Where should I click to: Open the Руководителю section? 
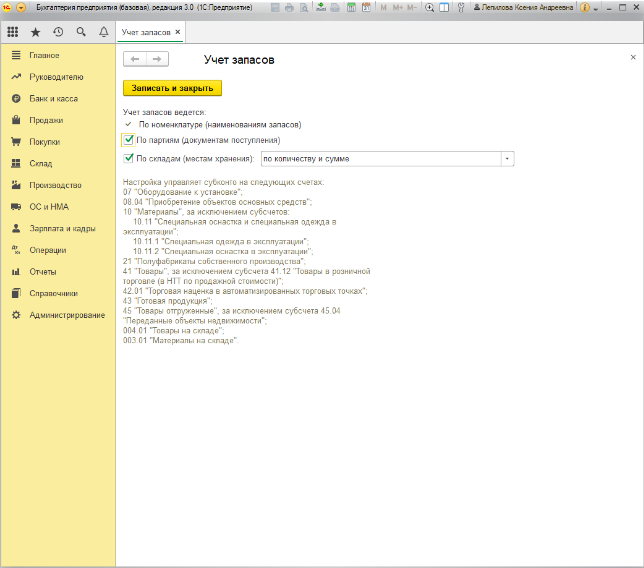[x=58, y=77]
